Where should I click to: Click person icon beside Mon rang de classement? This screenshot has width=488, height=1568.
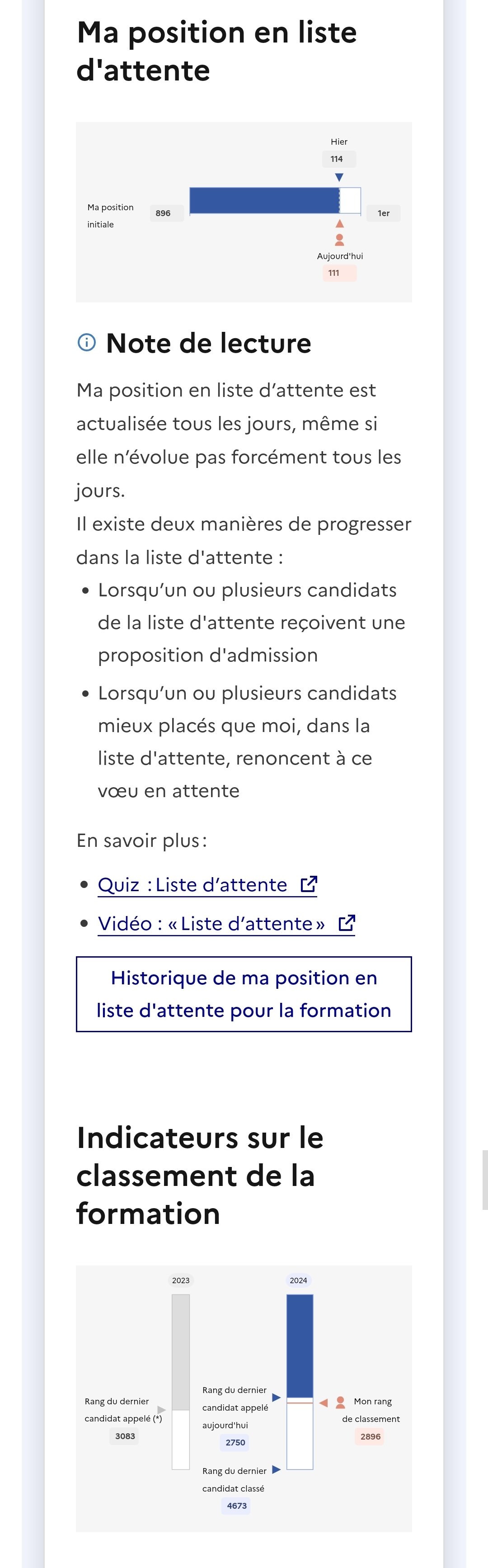point(341,1403)
